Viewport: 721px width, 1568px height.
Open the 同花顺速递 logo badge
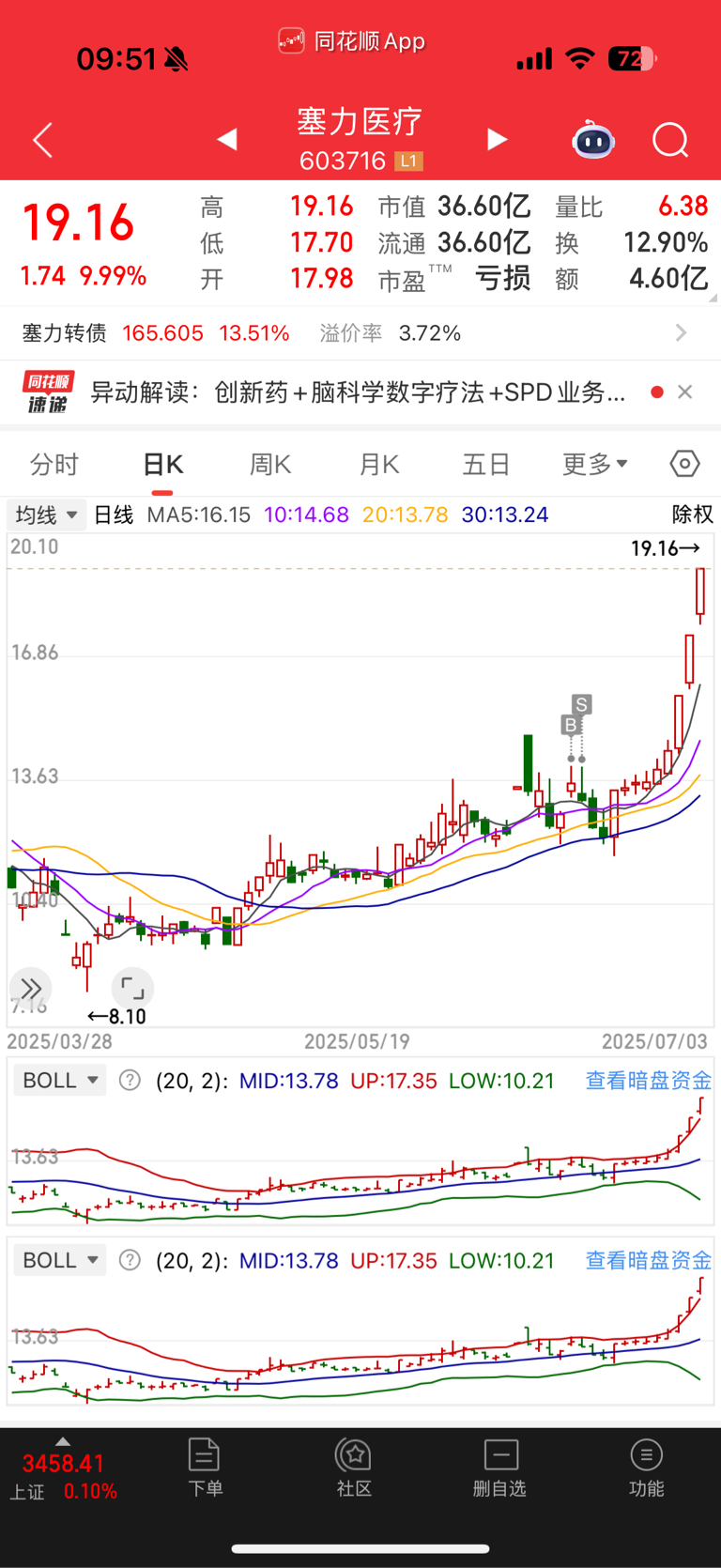[48, 392]
